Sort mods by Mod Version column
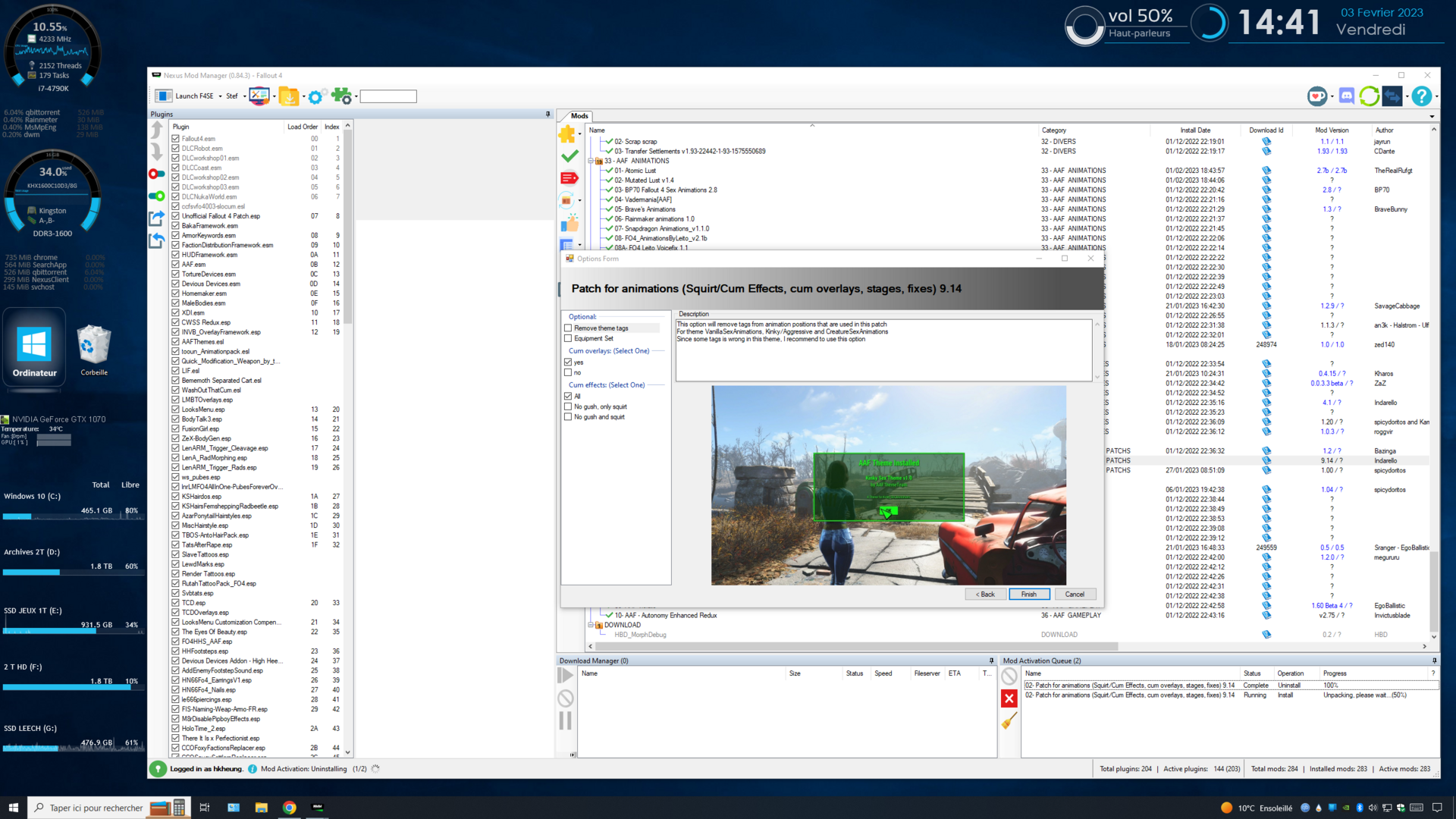 [1332, 130]
